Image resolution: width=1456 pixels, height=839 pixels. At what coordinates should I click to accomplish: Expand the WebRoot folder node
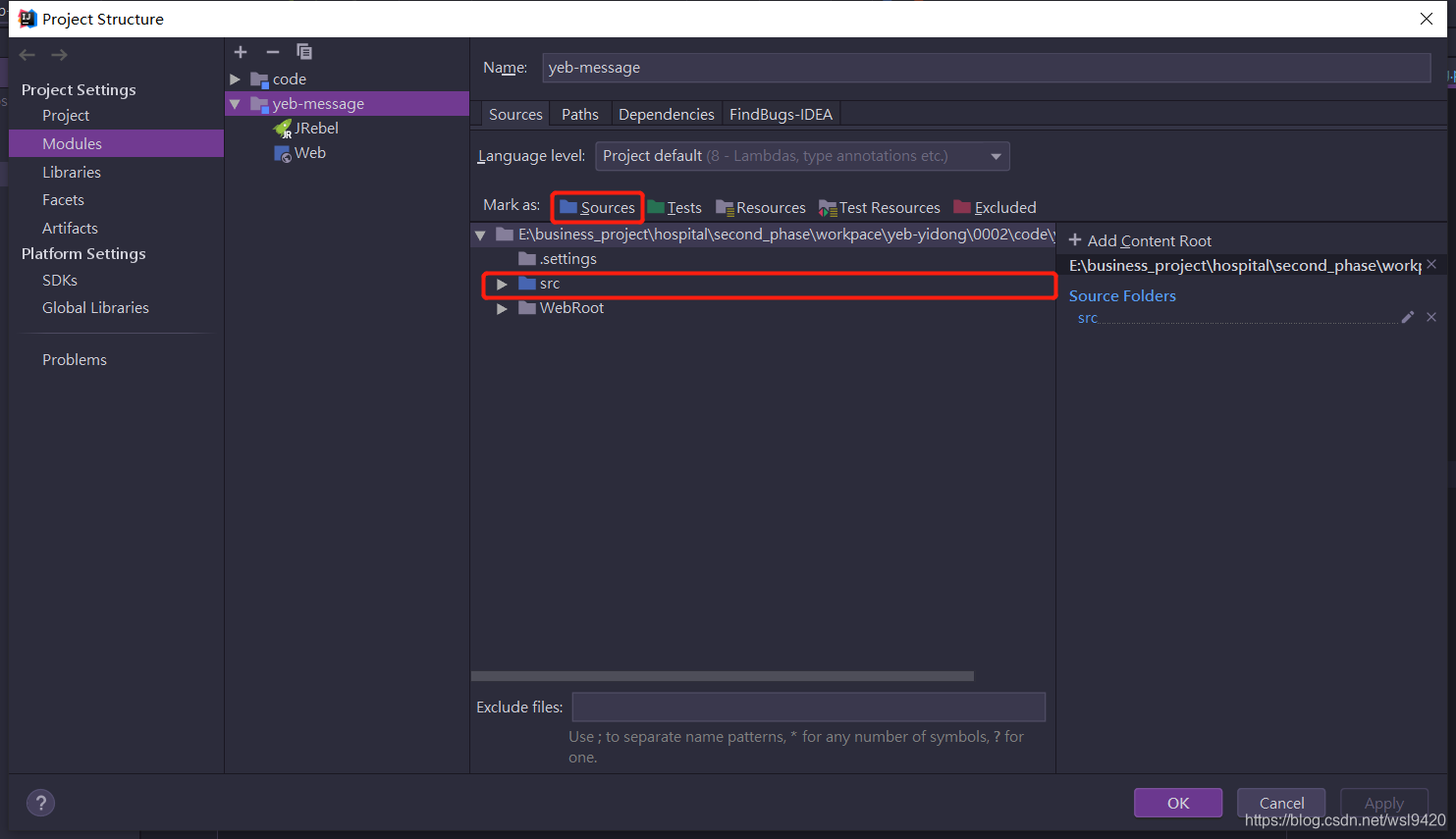coord(502,308)
